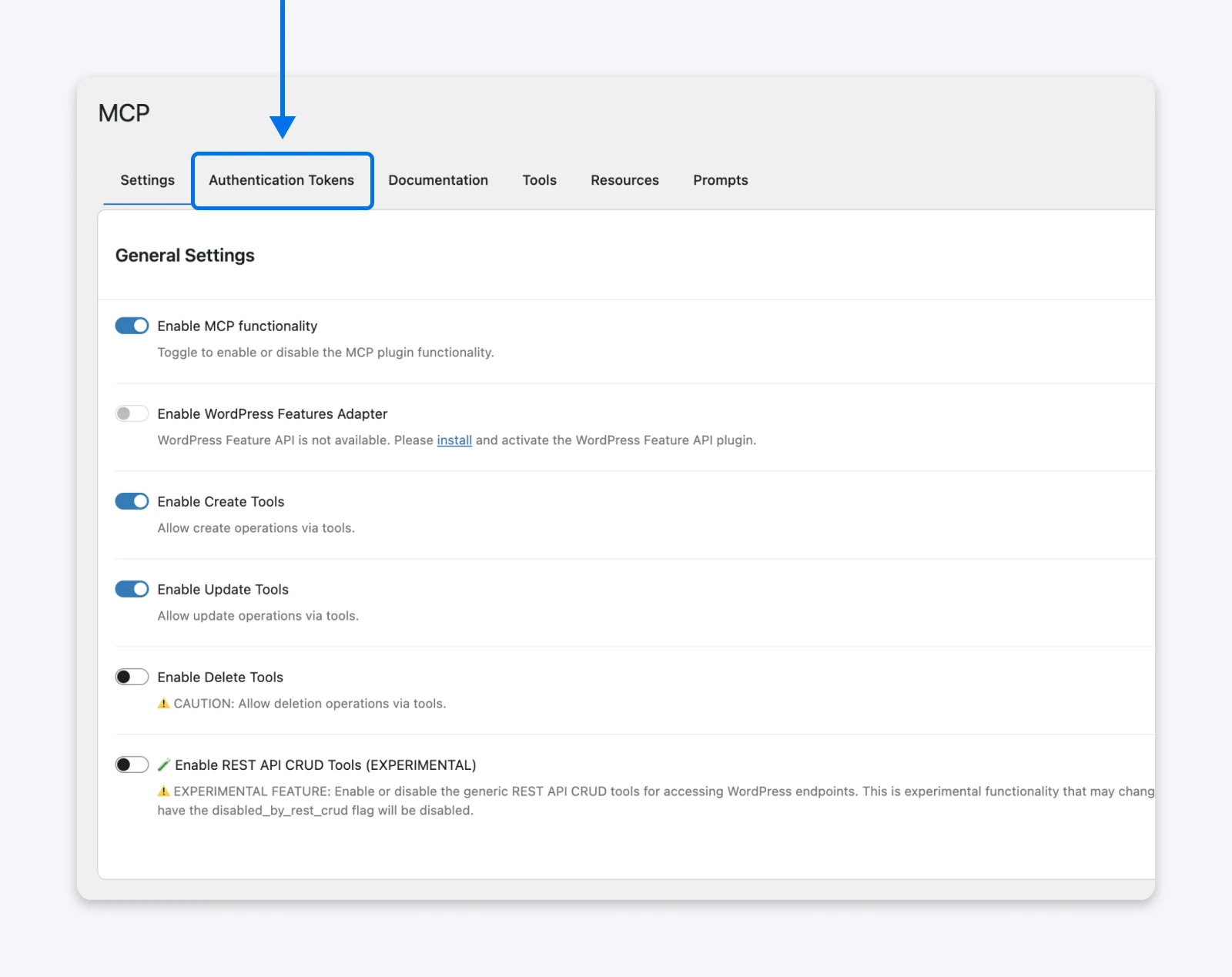This screenshot has height=977, width=1232.
Task: Select the Tools tab
Action: point(539,180)
